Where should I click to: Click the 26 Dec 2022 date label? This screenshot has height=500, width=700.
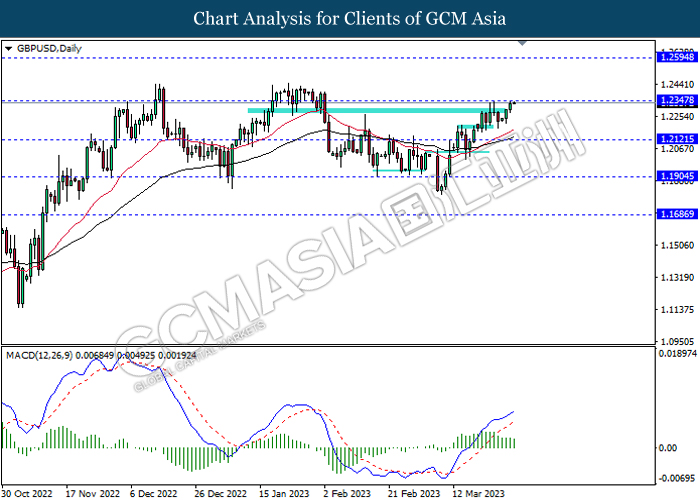pos(221,494)
